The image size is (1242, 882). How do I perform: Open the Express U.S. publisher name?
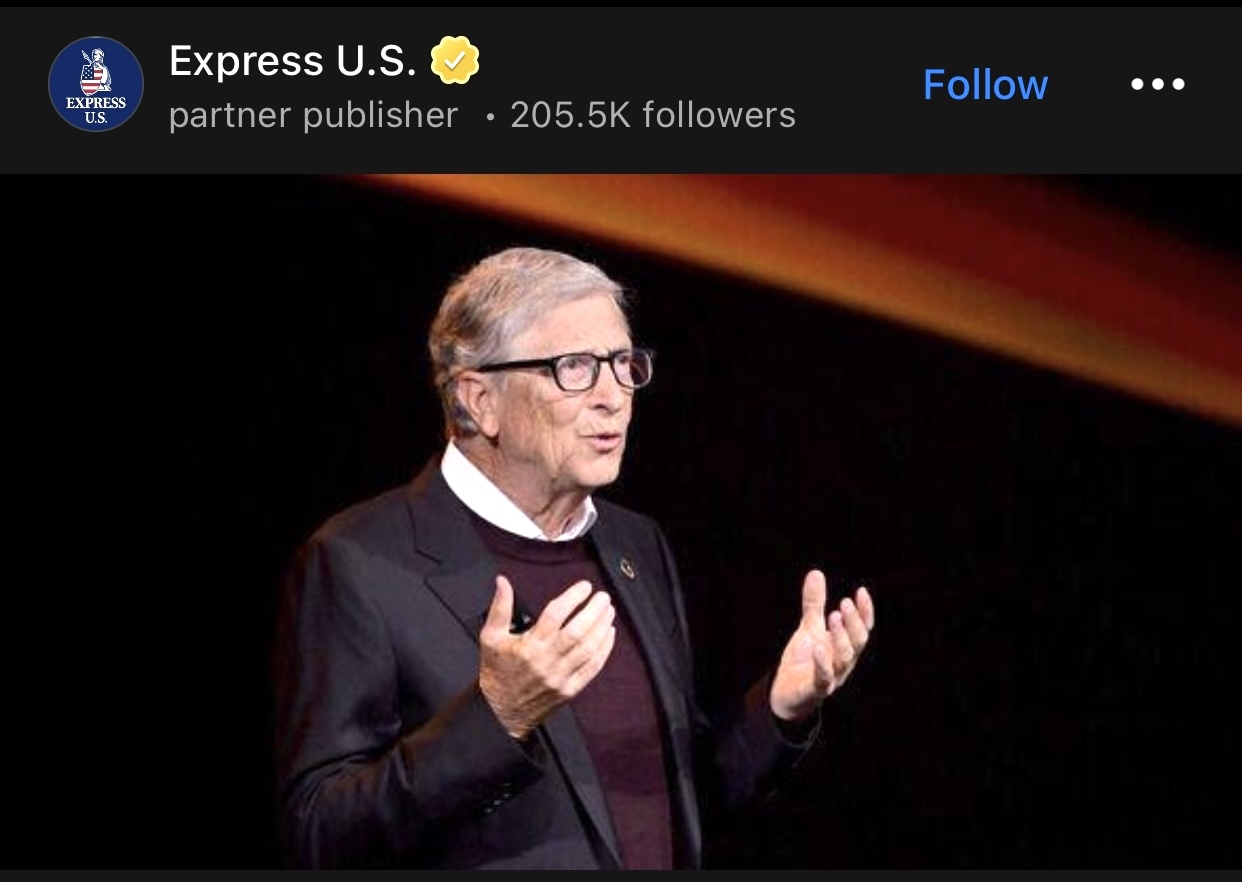(292, 62)
